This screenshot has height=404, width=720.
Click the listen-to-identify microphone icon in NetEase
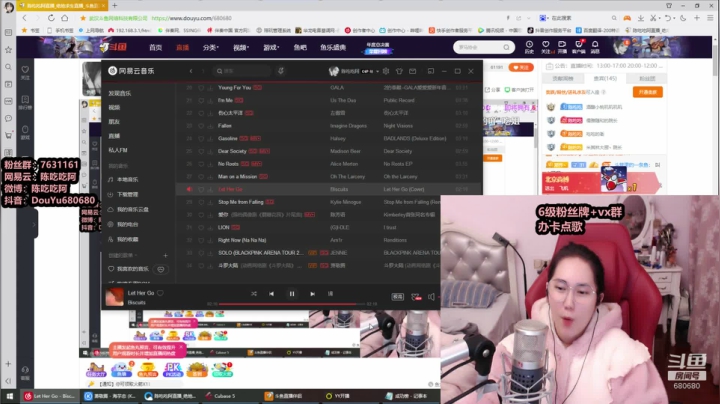click(x=281, y=71)
